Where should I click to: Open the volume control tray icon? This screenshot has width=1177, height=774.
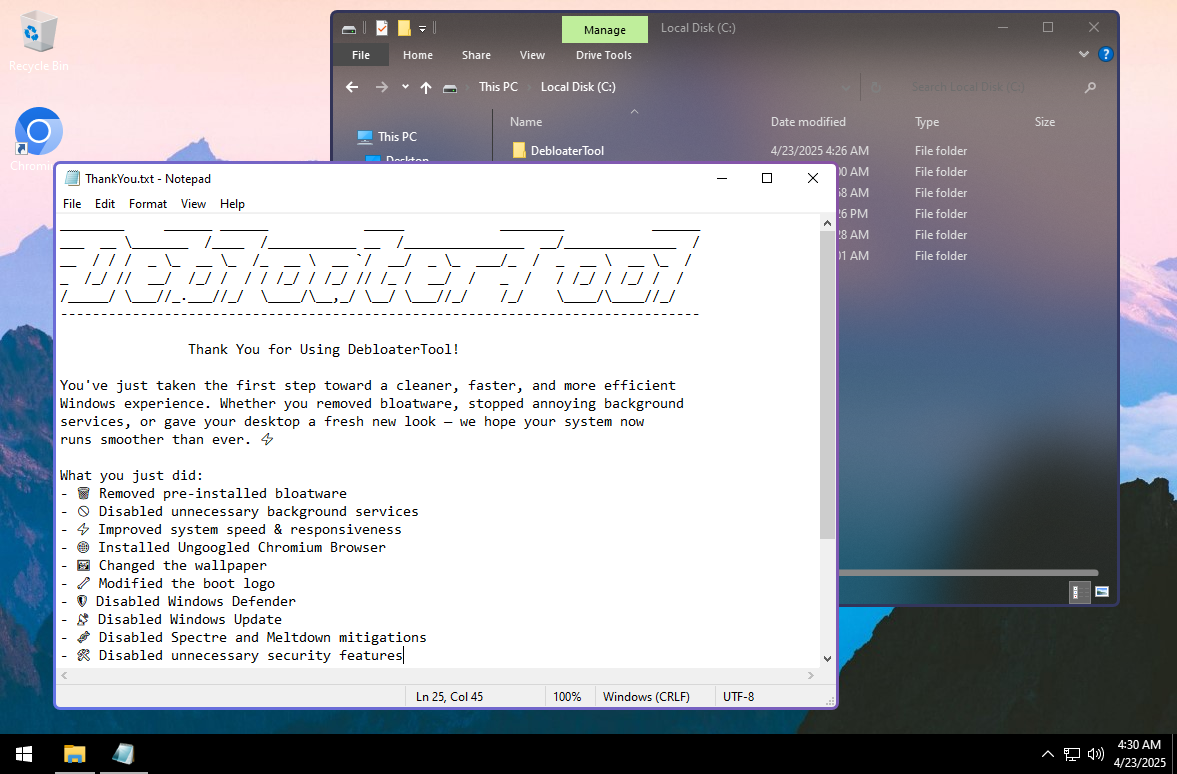pyautogui.click(x=1095, y=754)
